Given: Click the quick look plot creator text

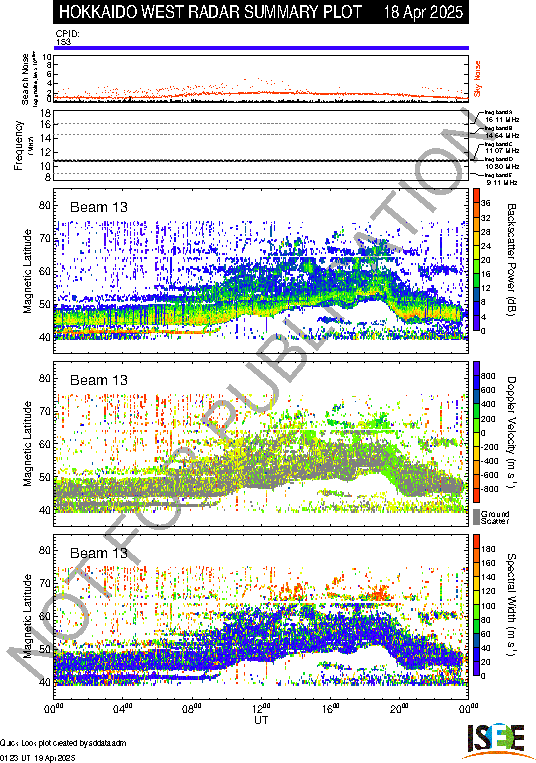Looking at the screenshot, I should (63, 743).
